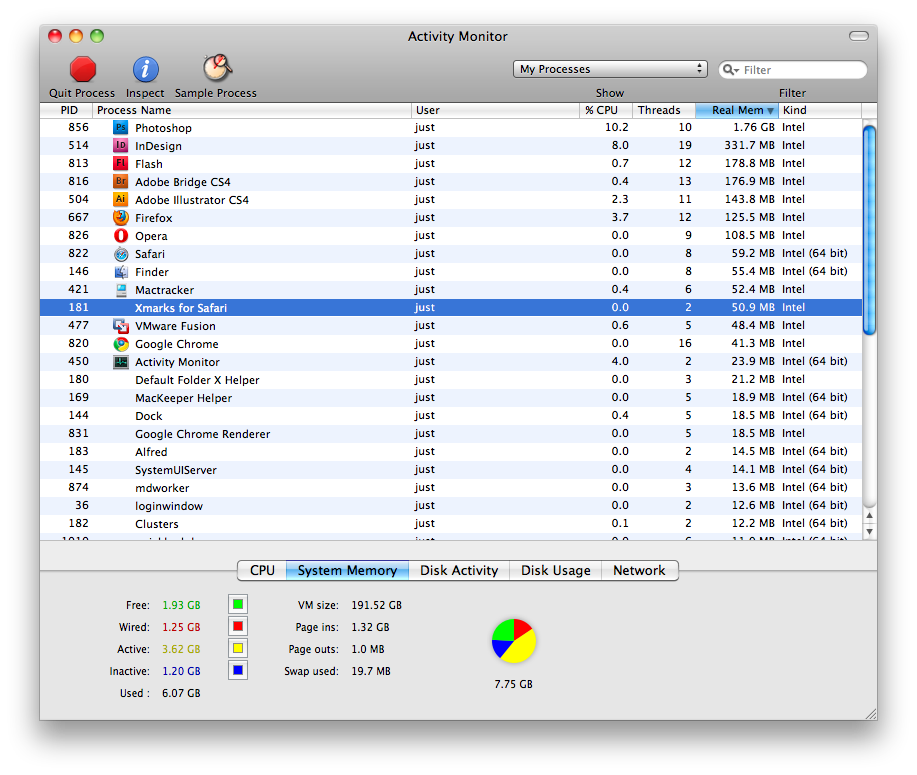
Task: Click the red Wired memory swatch
Action: pyautogui.click(x=238, y=626)
